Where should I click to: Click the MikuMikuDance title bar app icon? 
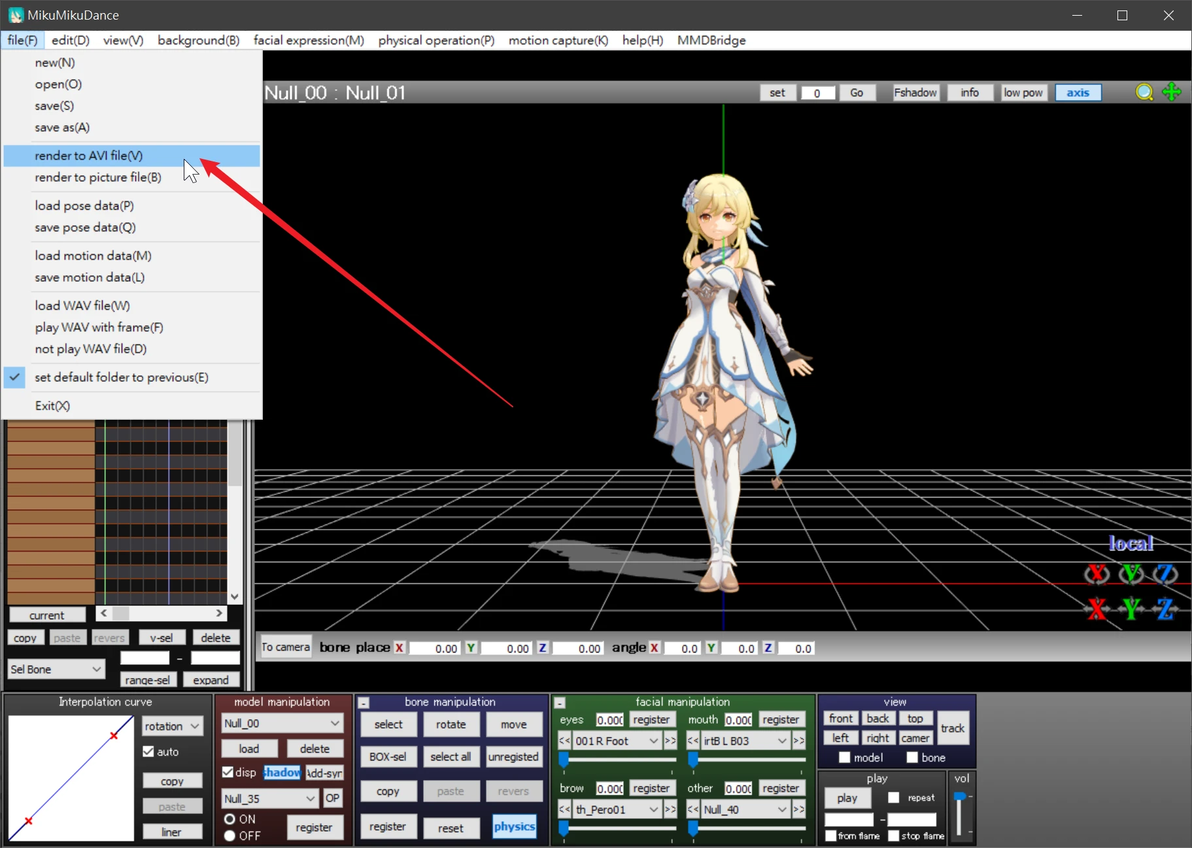click(16, 15)
